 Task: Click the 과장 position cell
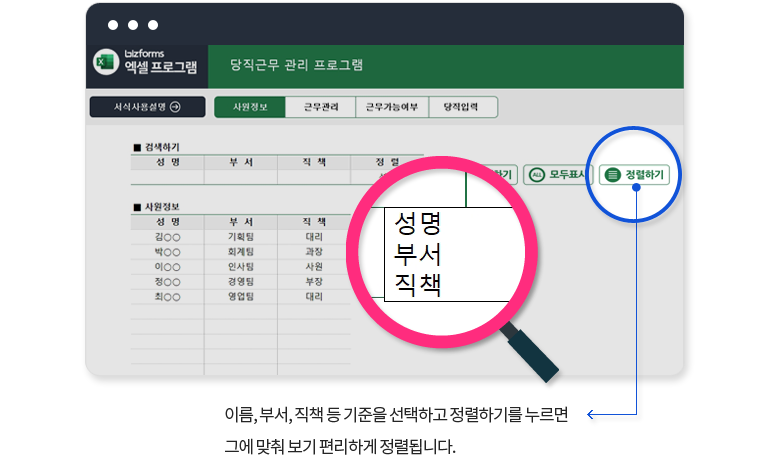314,252
